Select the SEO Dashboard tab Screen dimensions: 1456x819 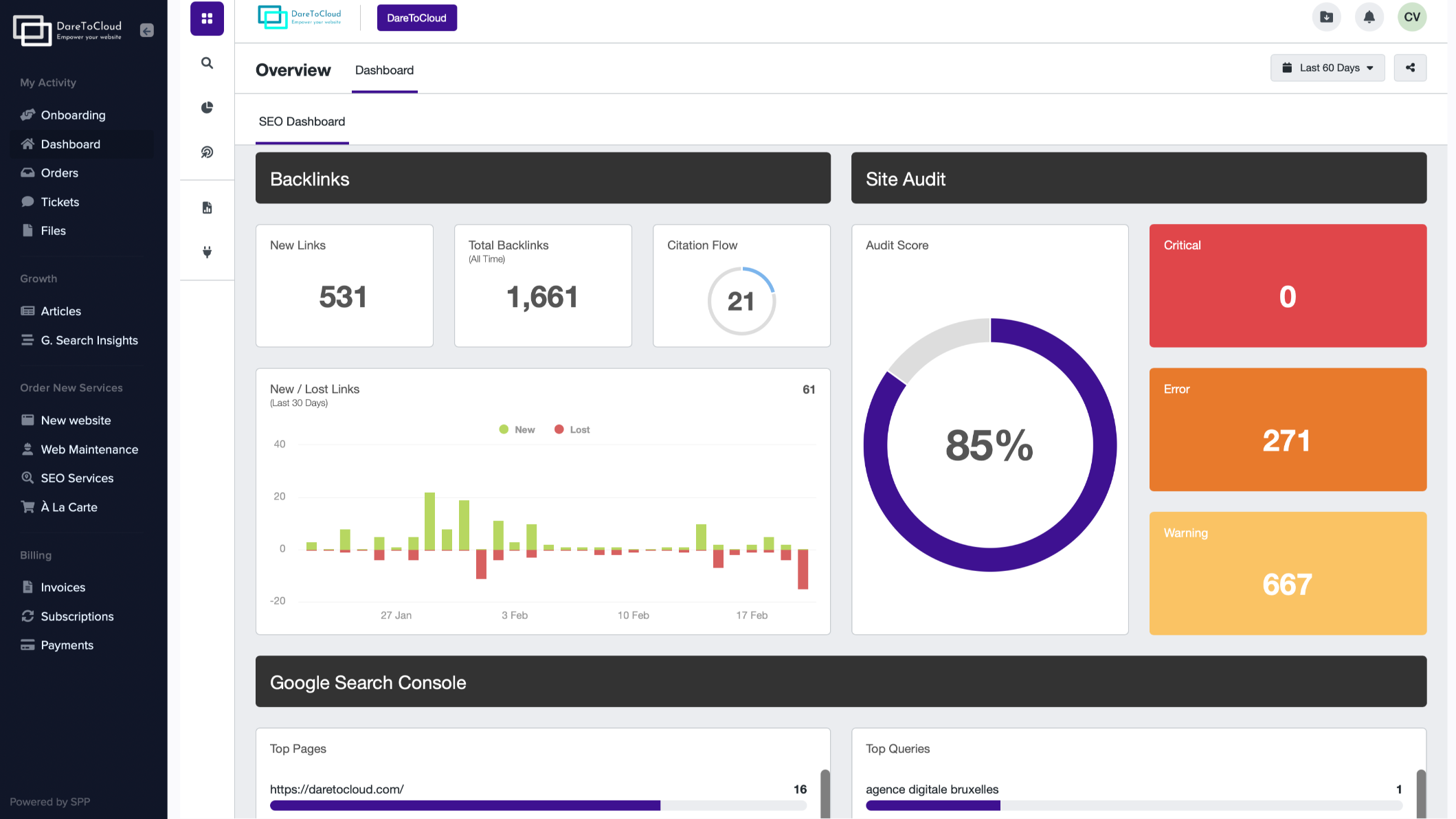(302, 122)
